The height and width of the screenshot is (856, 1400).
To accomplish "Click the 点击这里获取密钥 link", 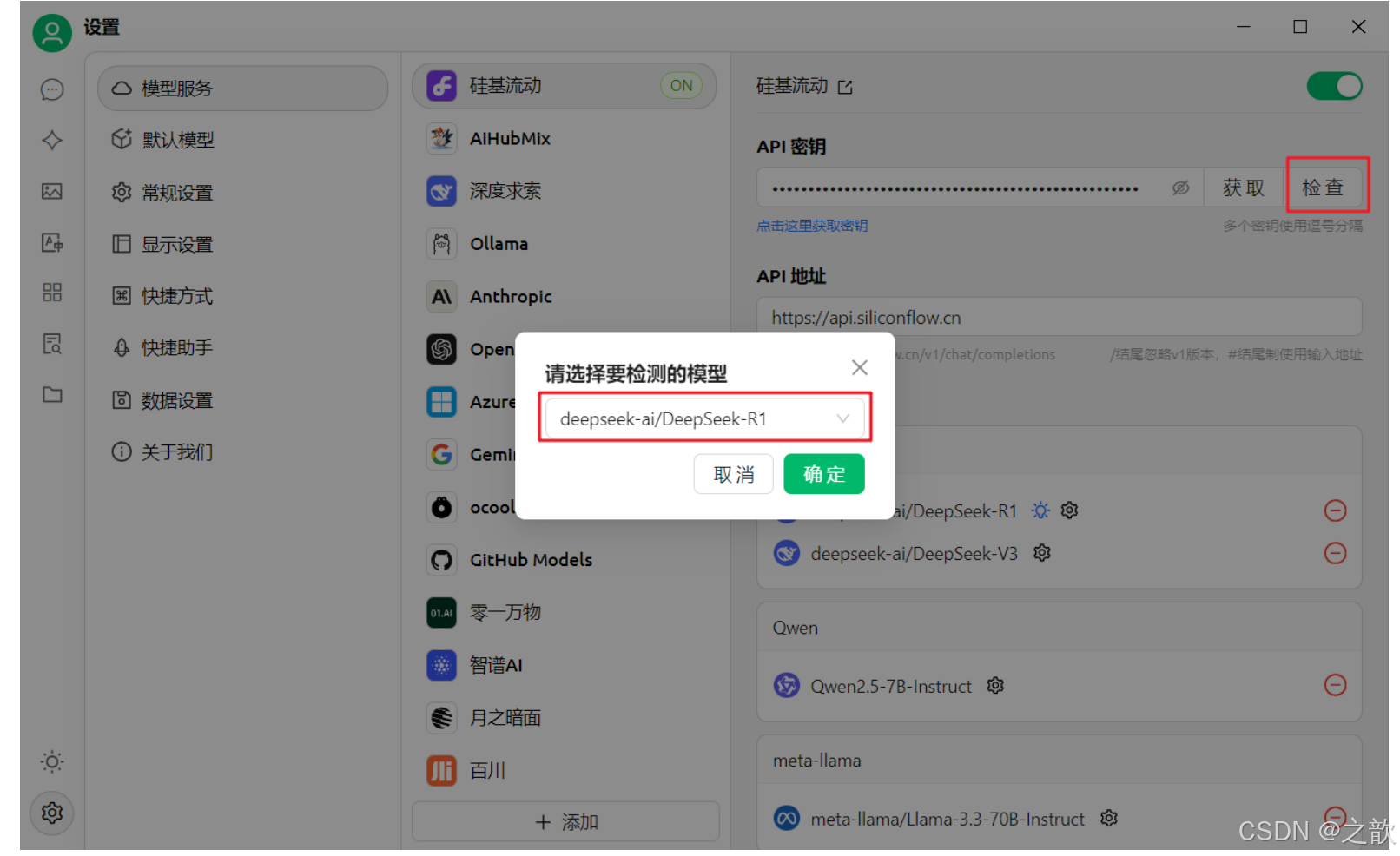I will point(812,226).
